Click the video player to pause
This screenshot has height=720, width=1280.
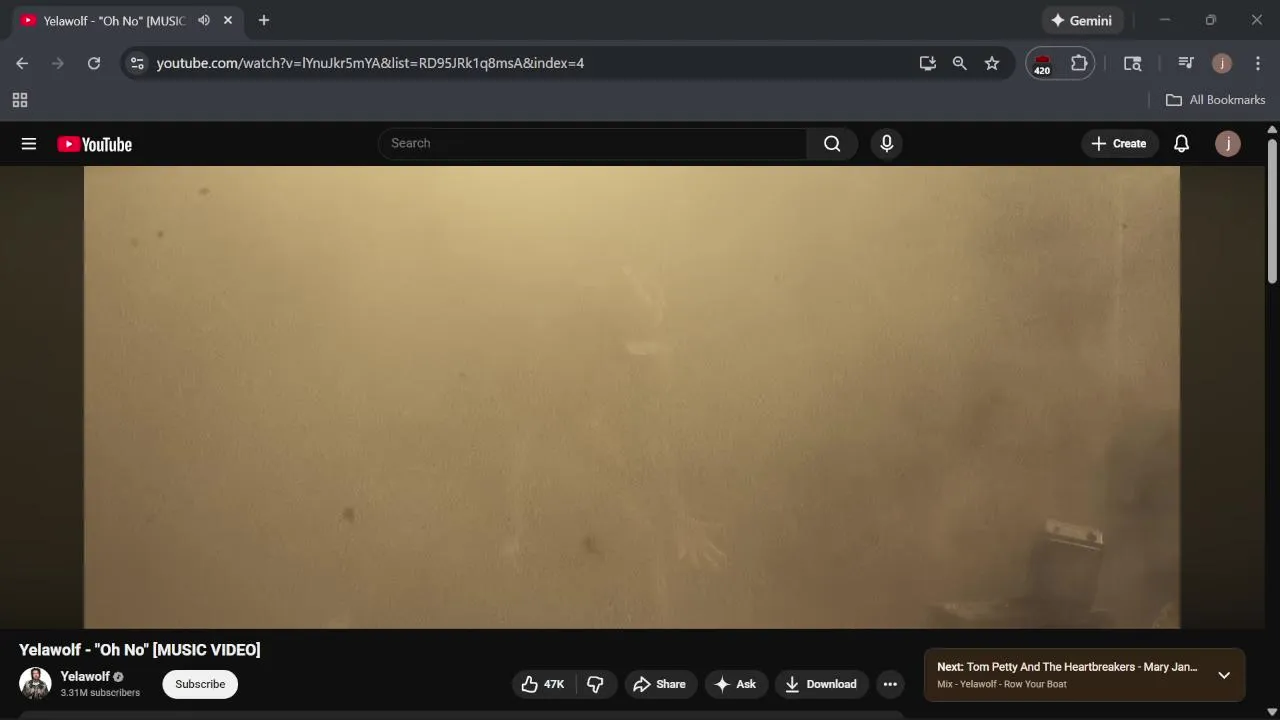pyautogui.click(x=632, y=397)
